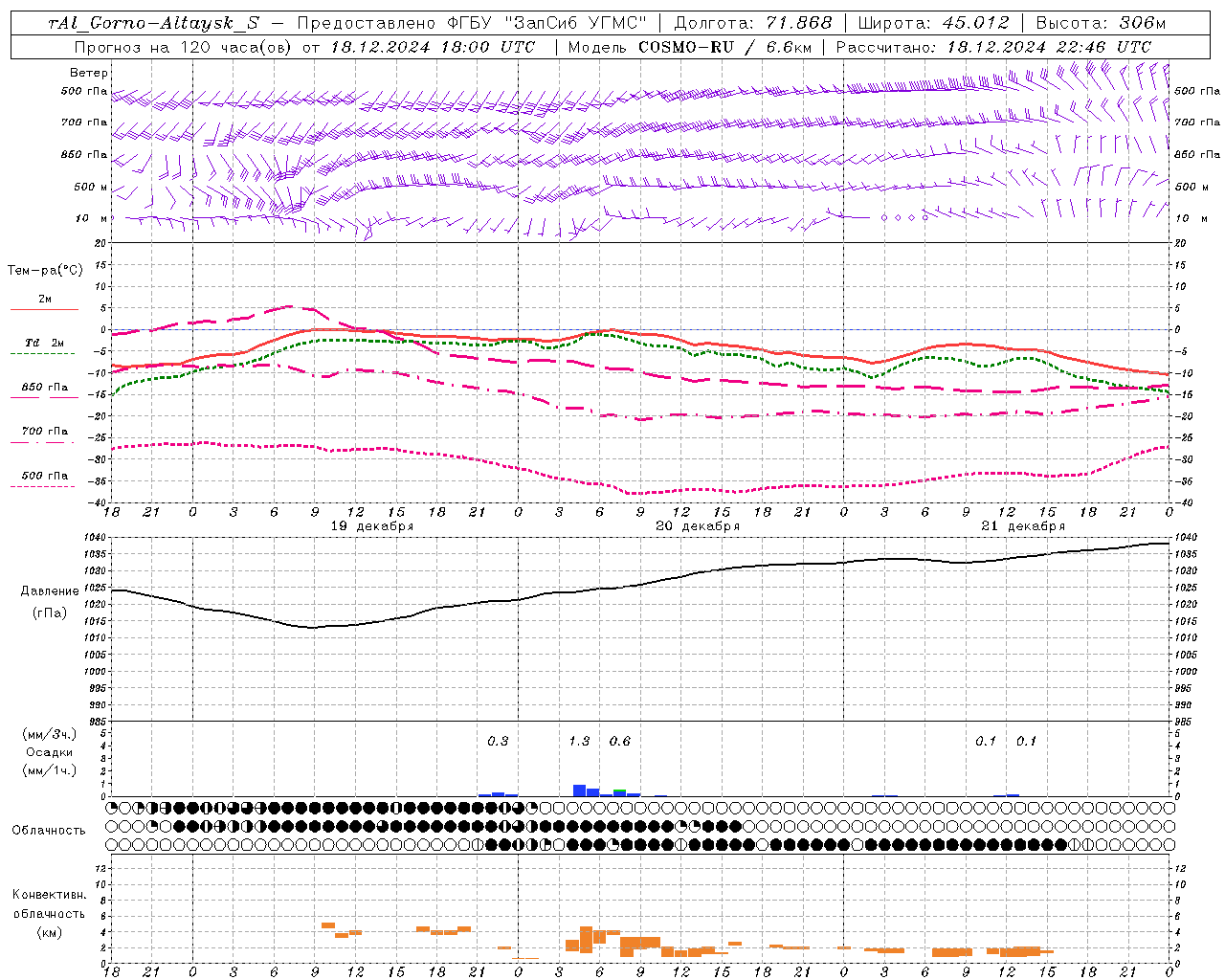Click the Тем-ра(°C) axis label
Viewport: 1225px width, 980px height.
[45, 271]
